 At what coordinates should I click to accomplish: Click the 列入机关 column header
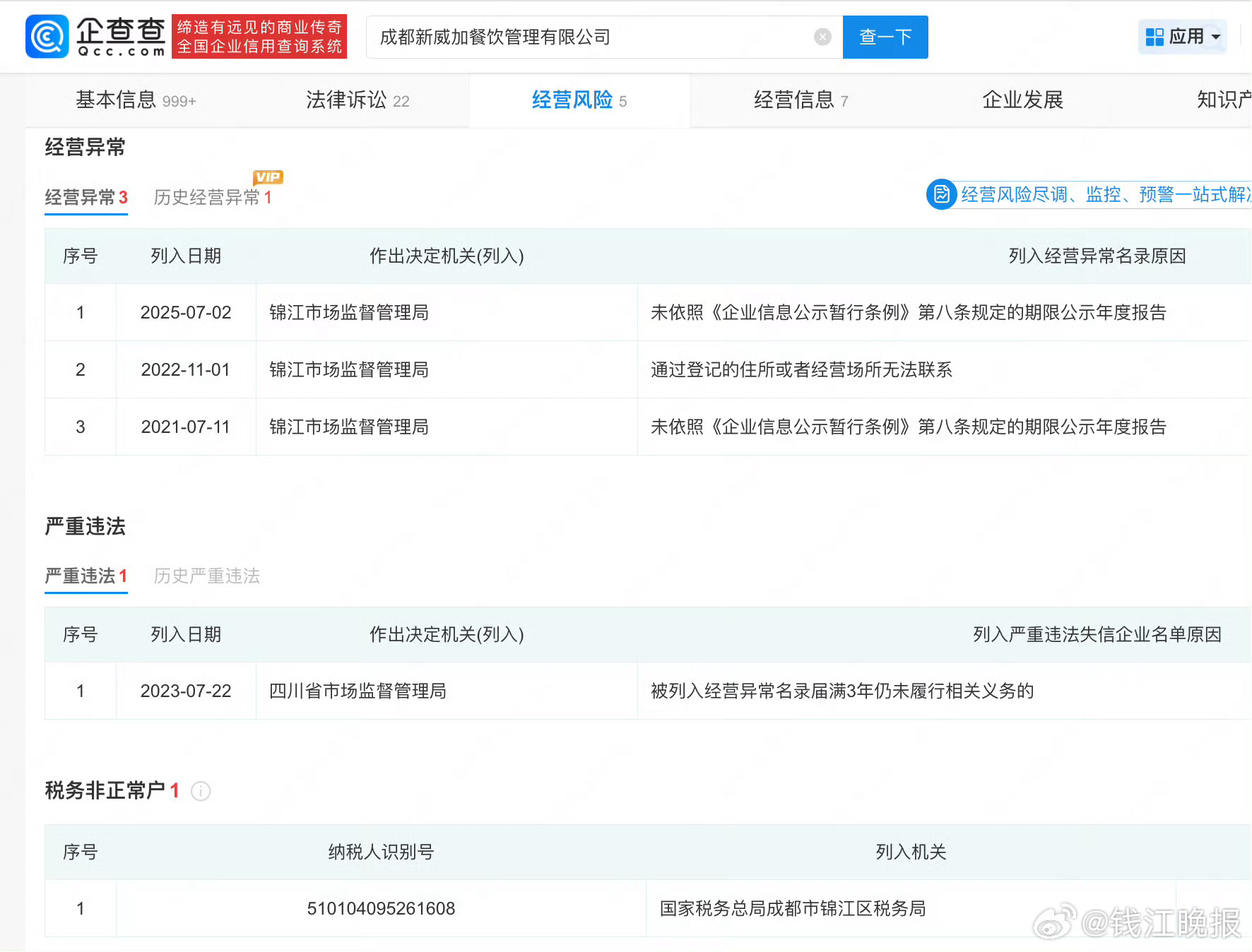pyautogui.click(x=911, y=852)
